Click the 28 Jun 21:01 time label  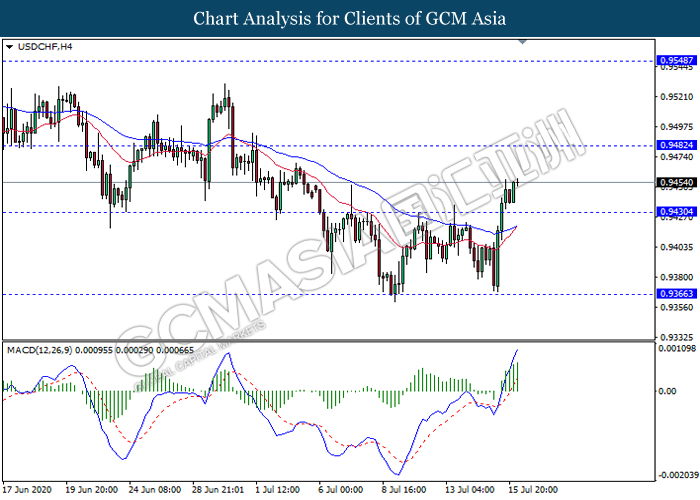click(218, 490)
